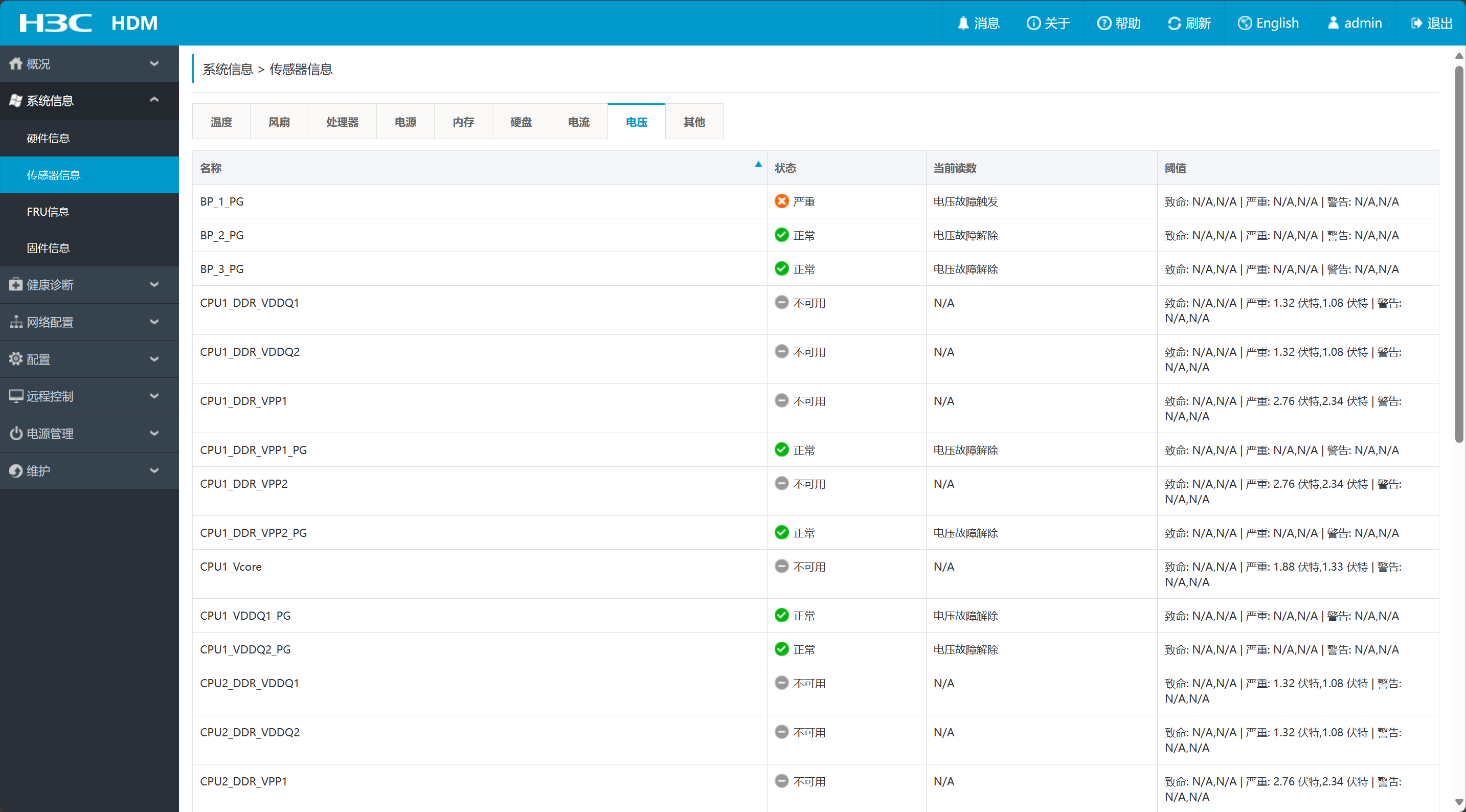Click the vertical scrollbar down arrow
Screen dimensions: 1466x812
click(1459, 802)
